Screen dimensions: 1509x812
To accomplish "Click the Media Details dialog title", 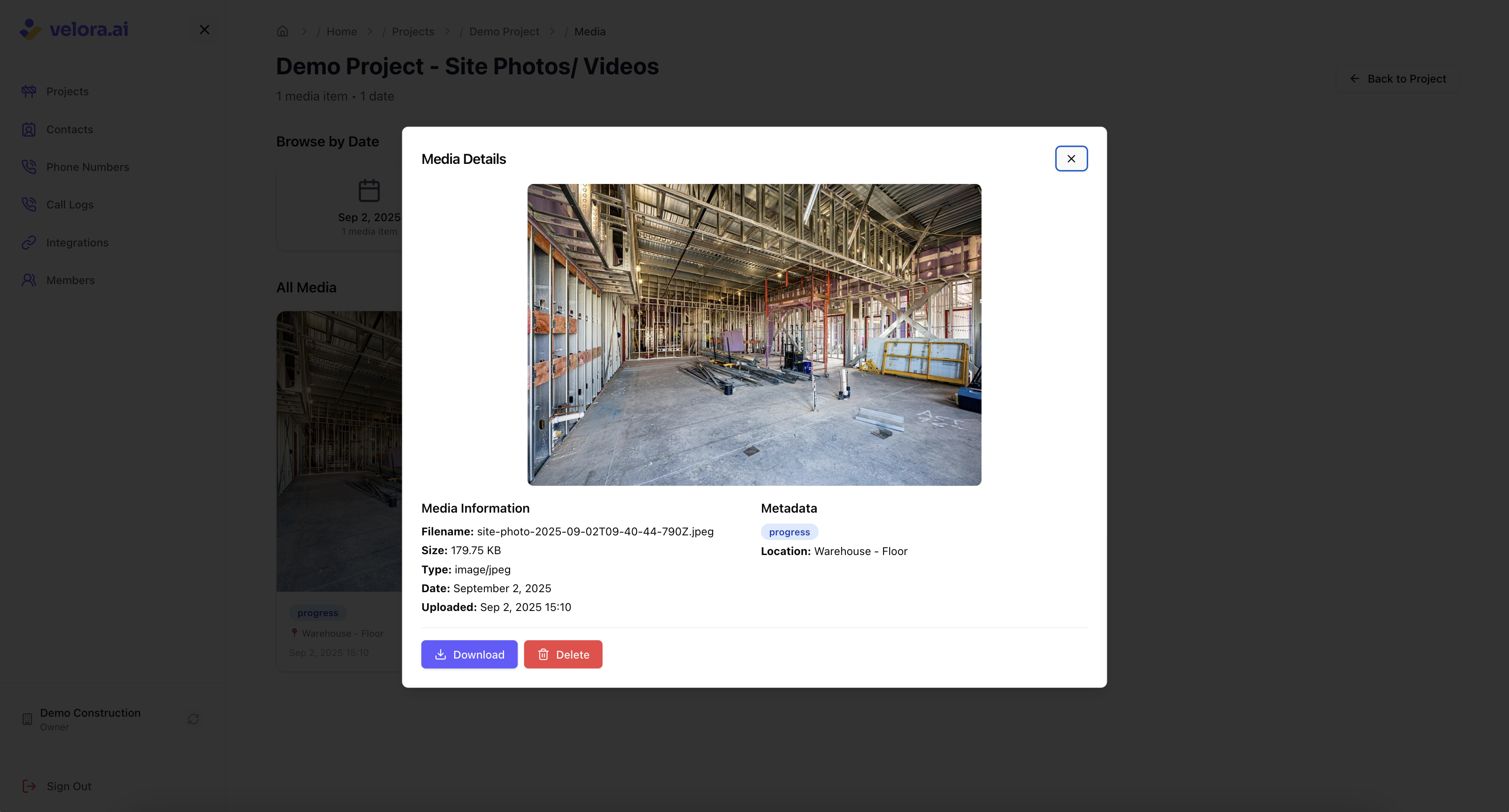I will tap(463, 159).
